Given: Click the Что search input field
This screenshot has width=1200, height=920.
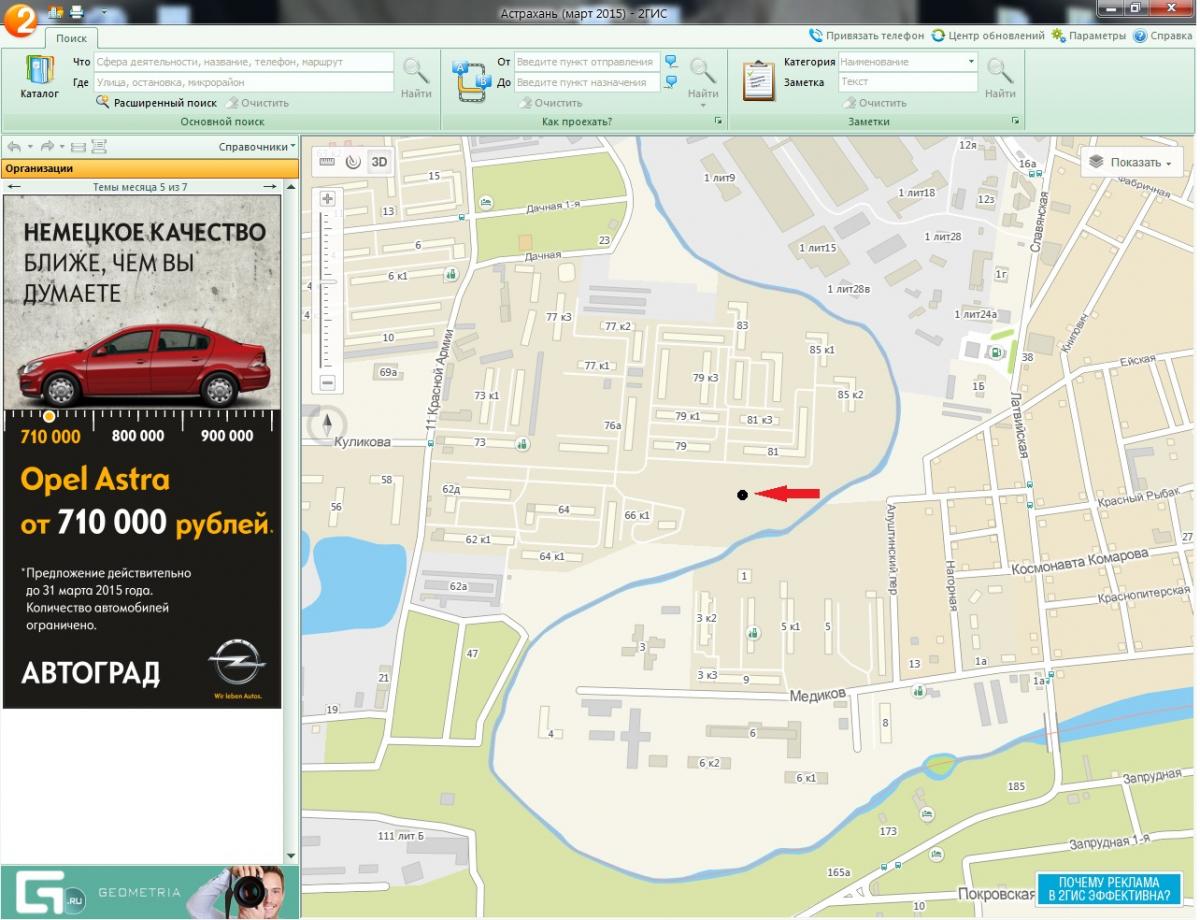Looking at the screenshot, I should (x=244, y=62).
